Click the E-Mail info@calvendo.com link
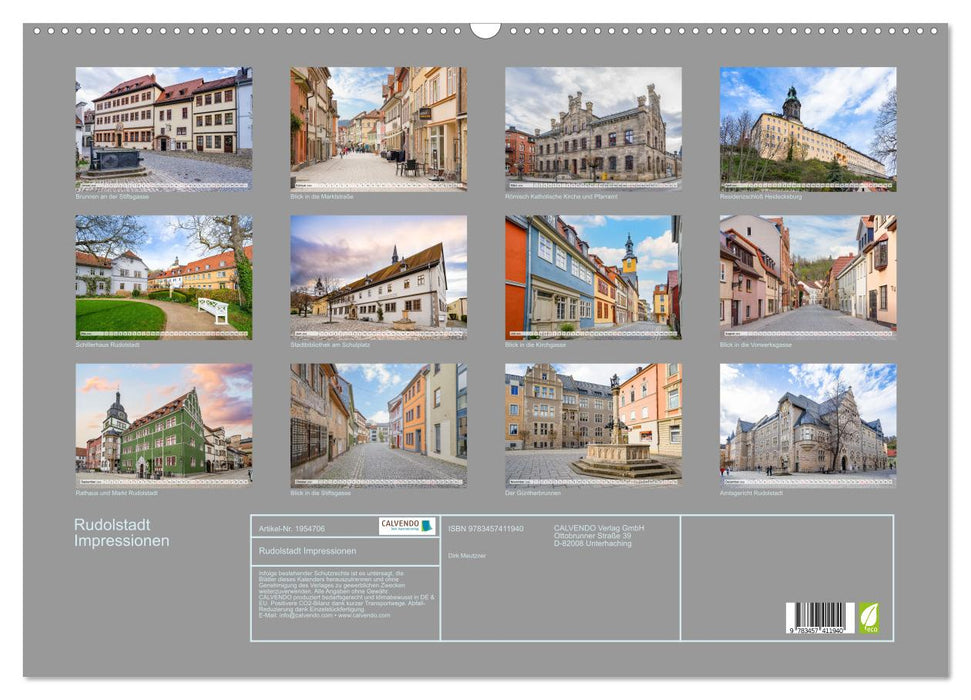This screenshot has width=971, height=700. [297, 616]
